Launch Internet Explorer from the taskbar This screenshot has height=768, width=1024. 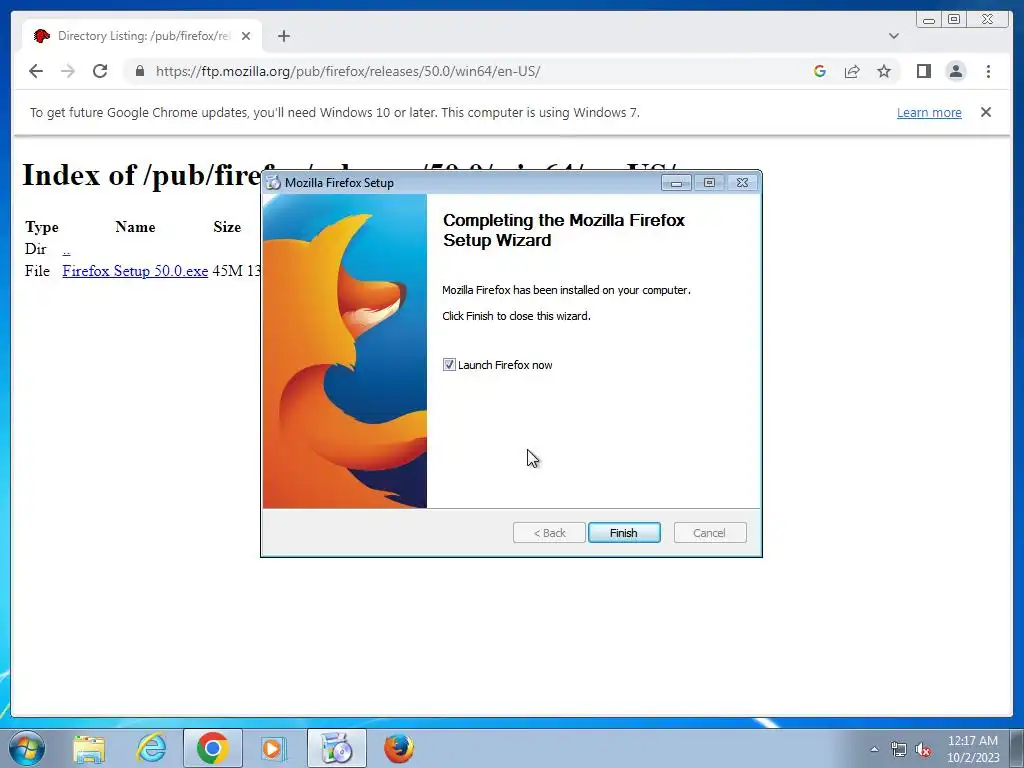tap(152, 748)
